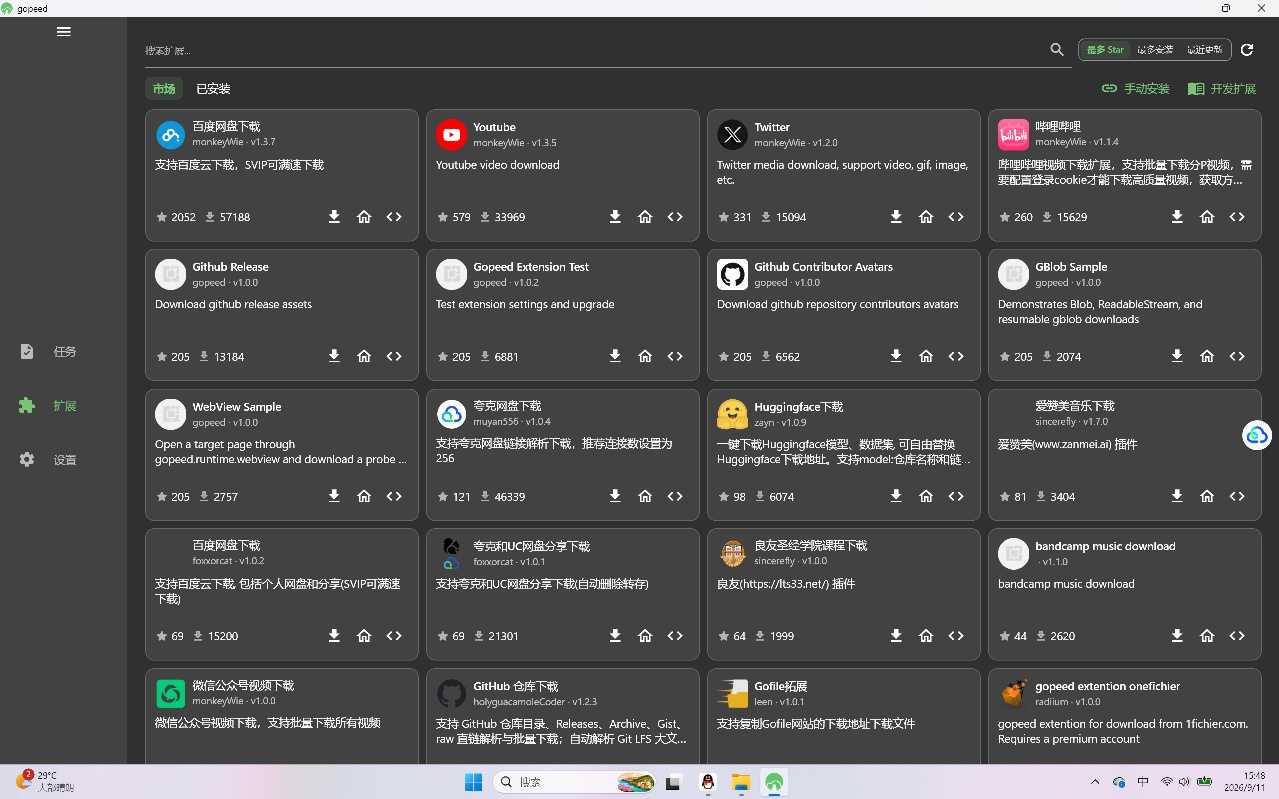The image size is (1279, 799).
Task: Expand the system tray hidden icons chevron
Action: pyautogui.click(x=1095, y=782)
